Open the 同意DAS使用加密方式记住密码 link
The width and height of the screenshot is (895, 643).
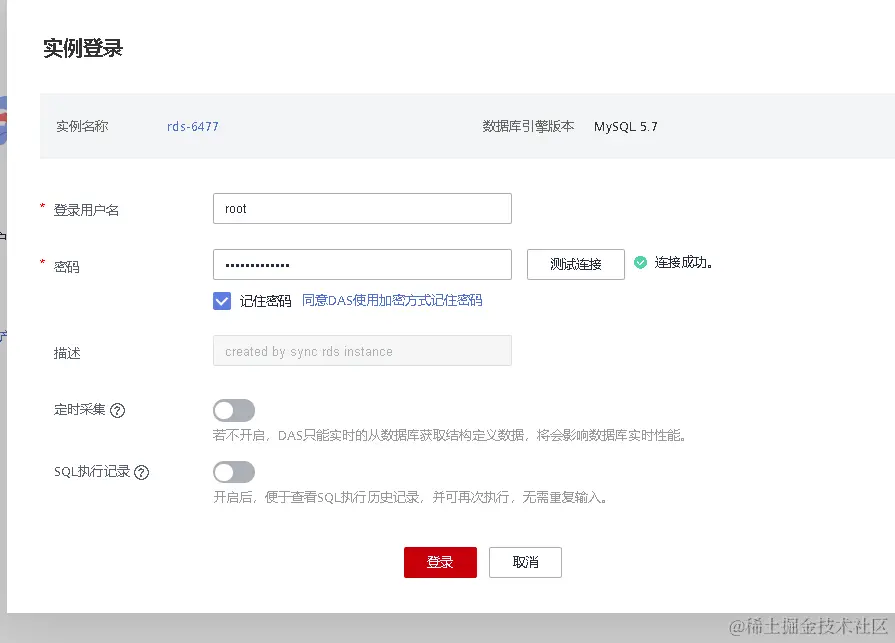392,300
